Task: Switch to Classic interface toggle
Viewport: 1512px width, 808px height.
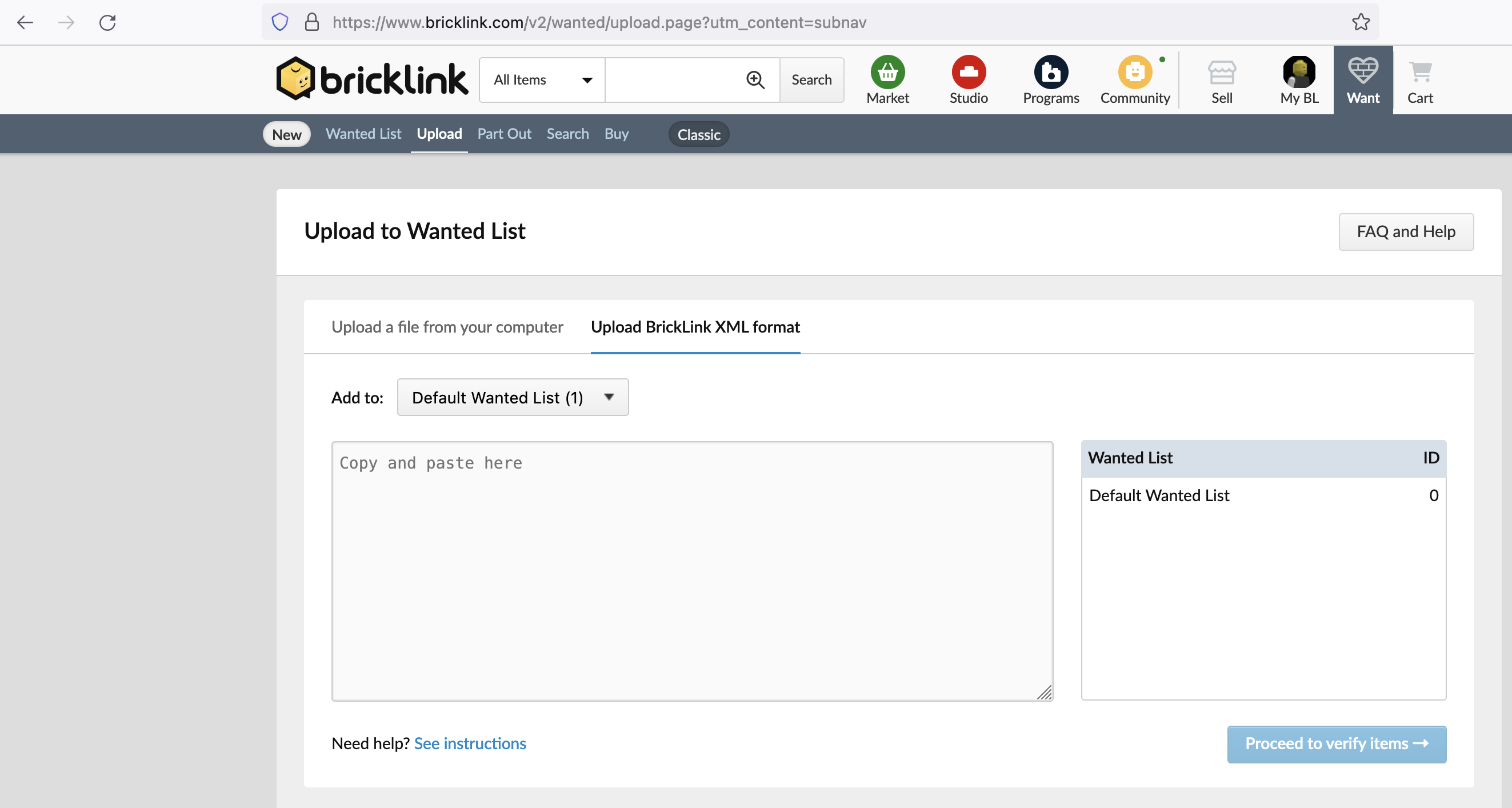Action: pos(698,134)
